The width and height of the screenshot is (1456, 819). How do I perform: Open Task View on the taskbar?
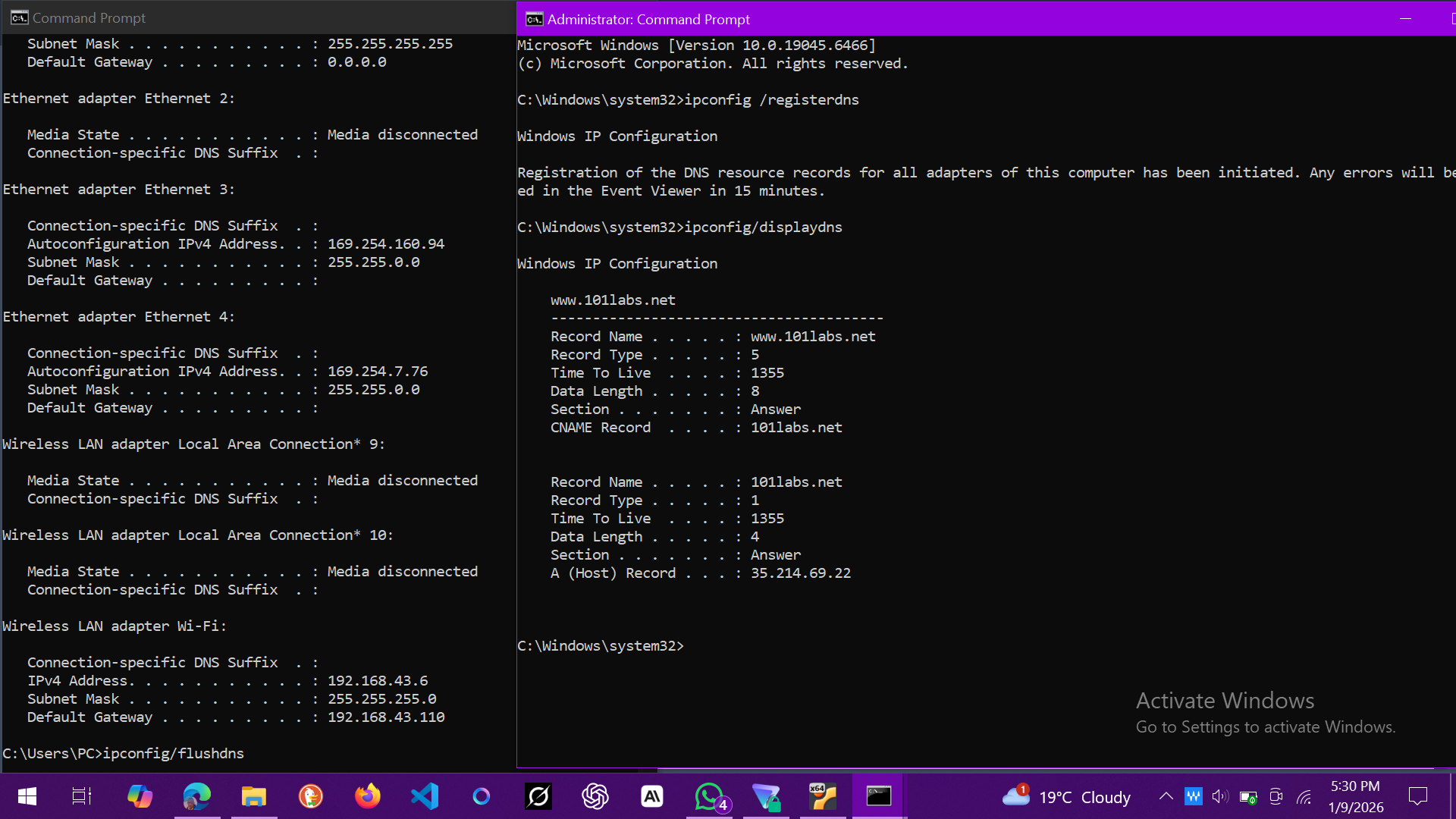tap(82, 796)
